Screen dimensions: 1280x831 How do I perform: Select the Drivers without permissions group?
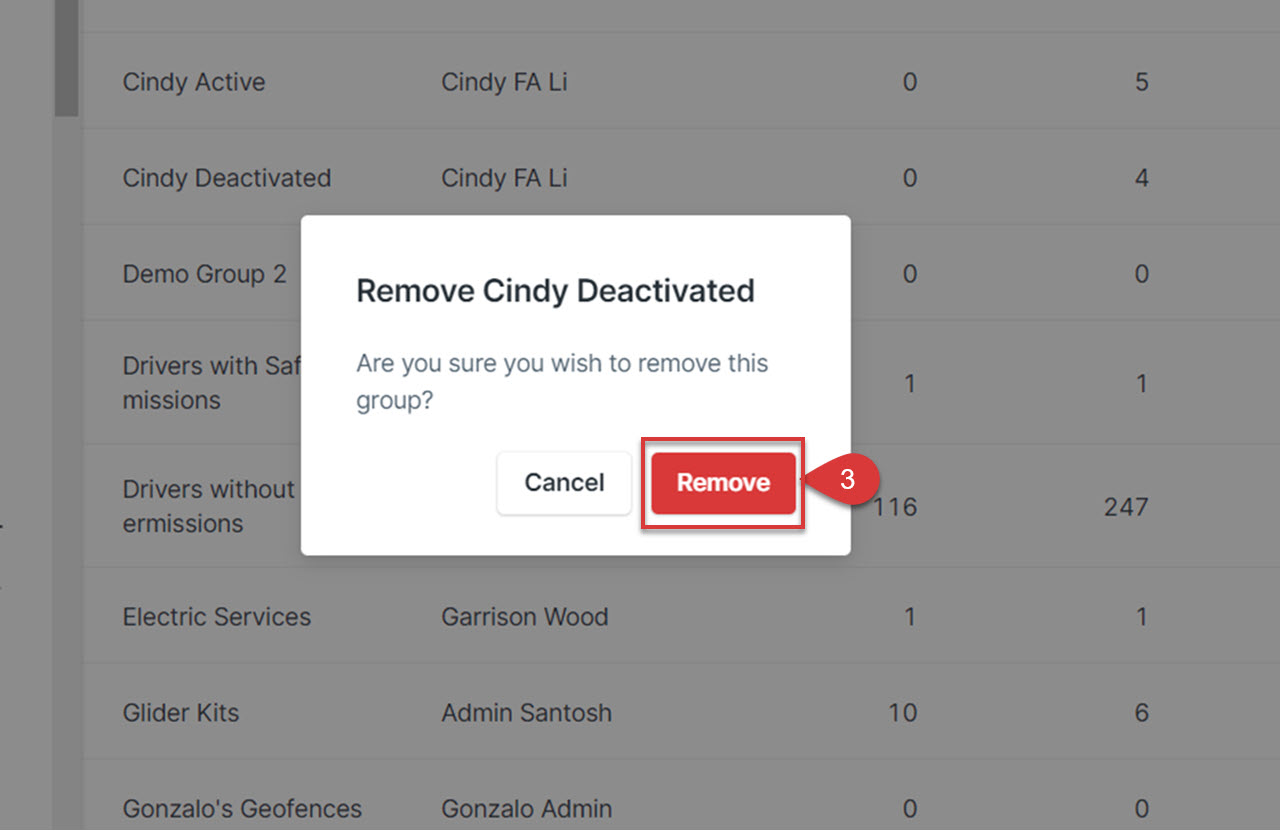210,506
